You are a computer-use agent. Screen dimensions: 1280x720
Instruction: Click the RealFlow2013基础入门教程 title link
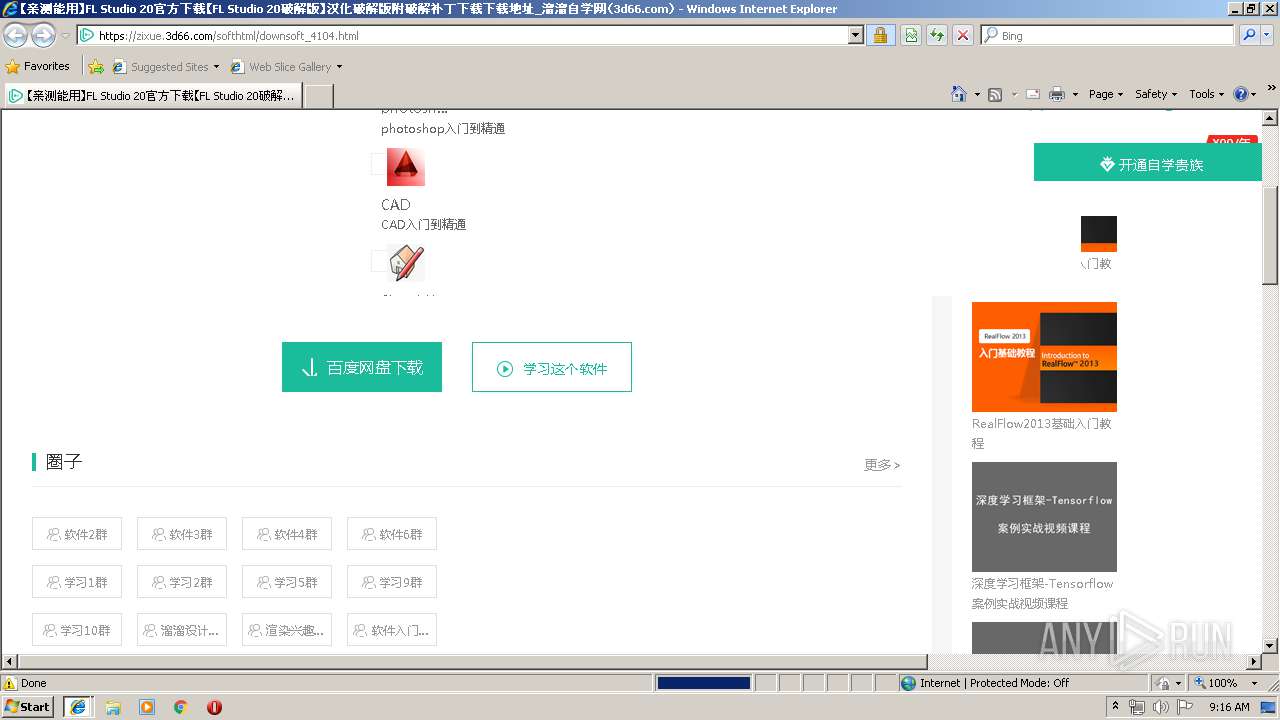point(1042,433)
